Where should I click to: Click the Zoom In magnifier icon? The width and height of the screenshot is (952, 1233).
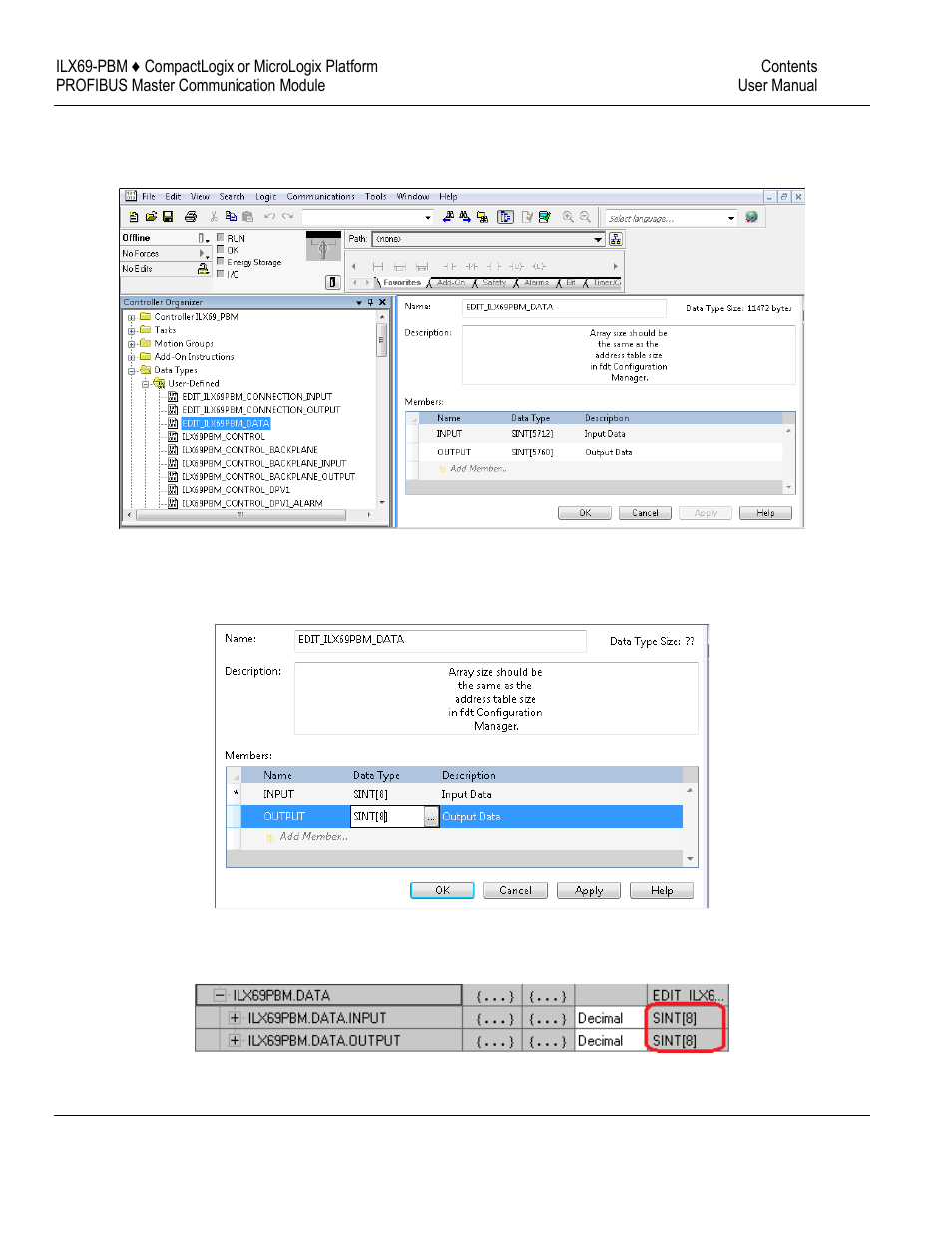coord(568,217)
